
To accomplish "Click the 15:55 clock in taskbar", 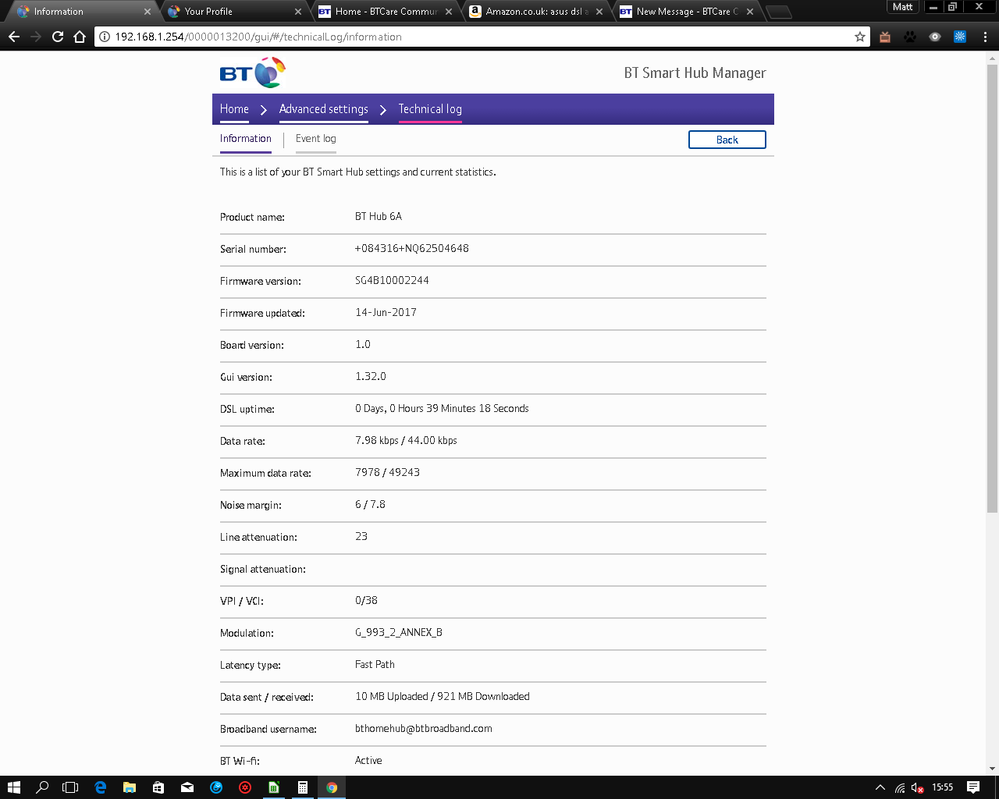I will click(942, 788).
